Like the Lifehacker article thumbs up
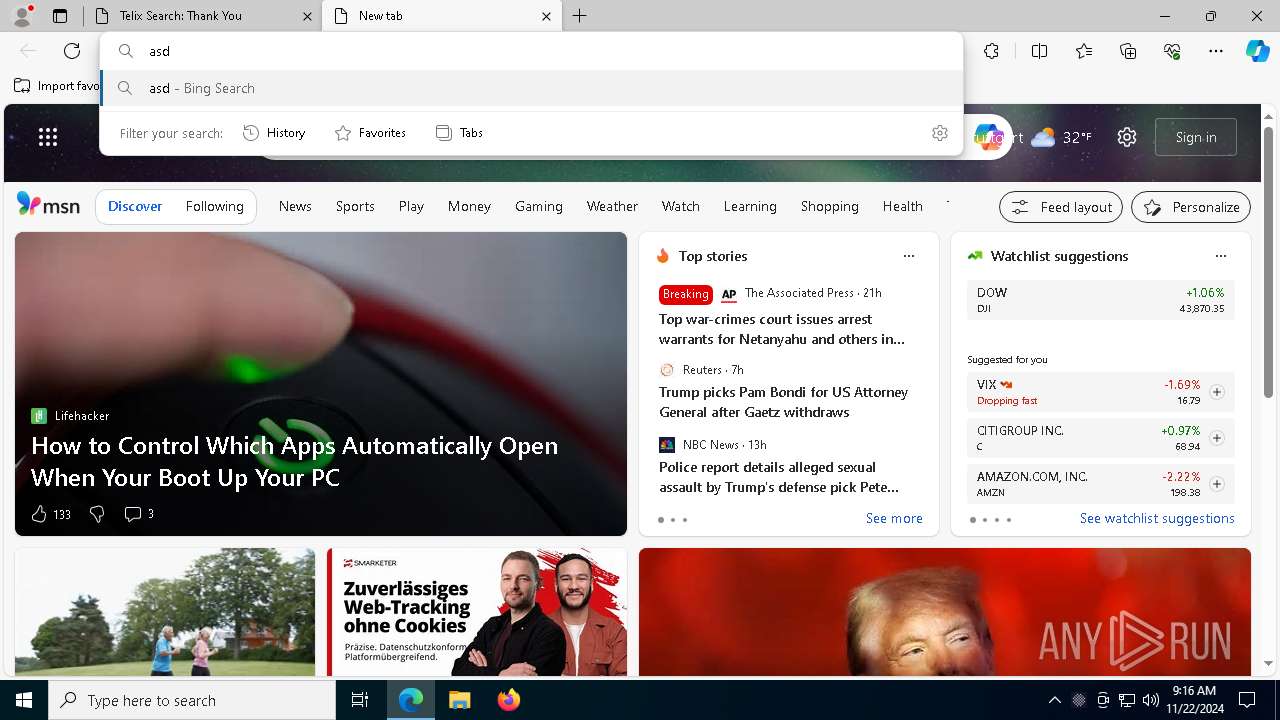This screenshot has height=720, width=1280. tap(50, 514)
